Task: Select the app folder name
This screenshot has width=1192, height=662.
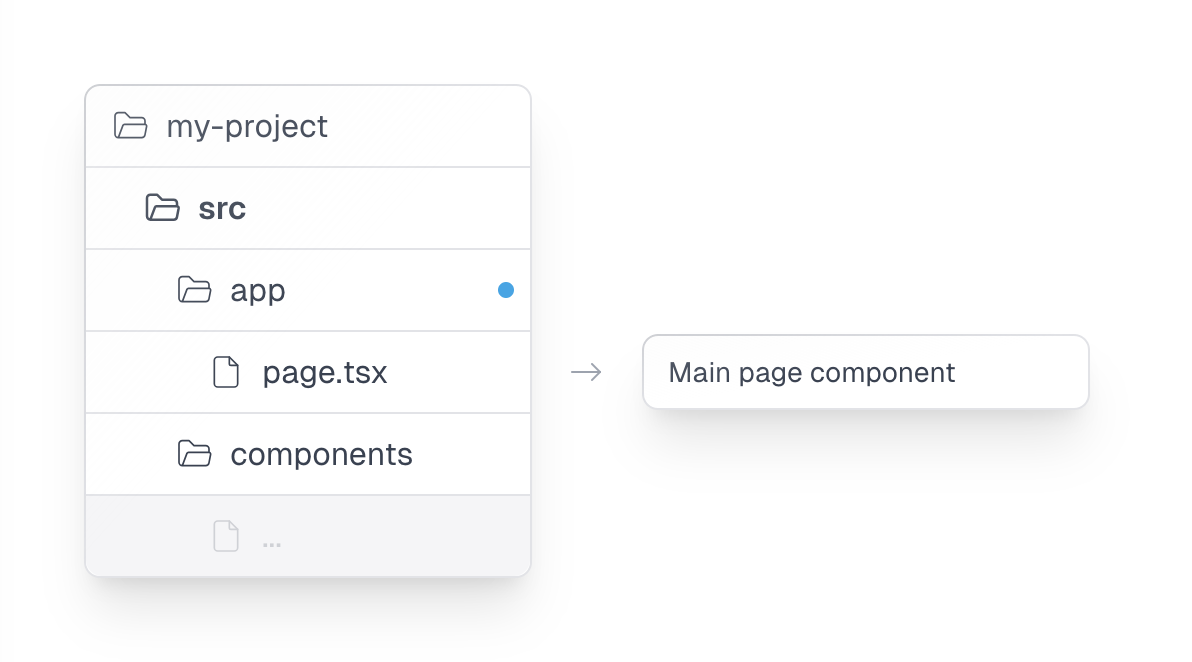Action: (258, 290)
